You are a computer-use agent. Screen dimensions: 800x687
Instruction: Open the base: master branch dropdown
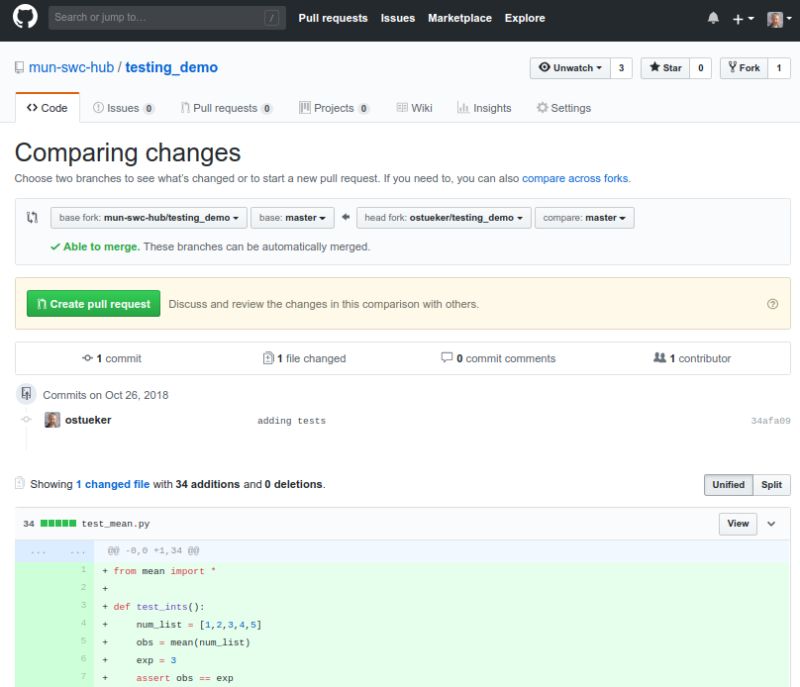tap(293, 217)
